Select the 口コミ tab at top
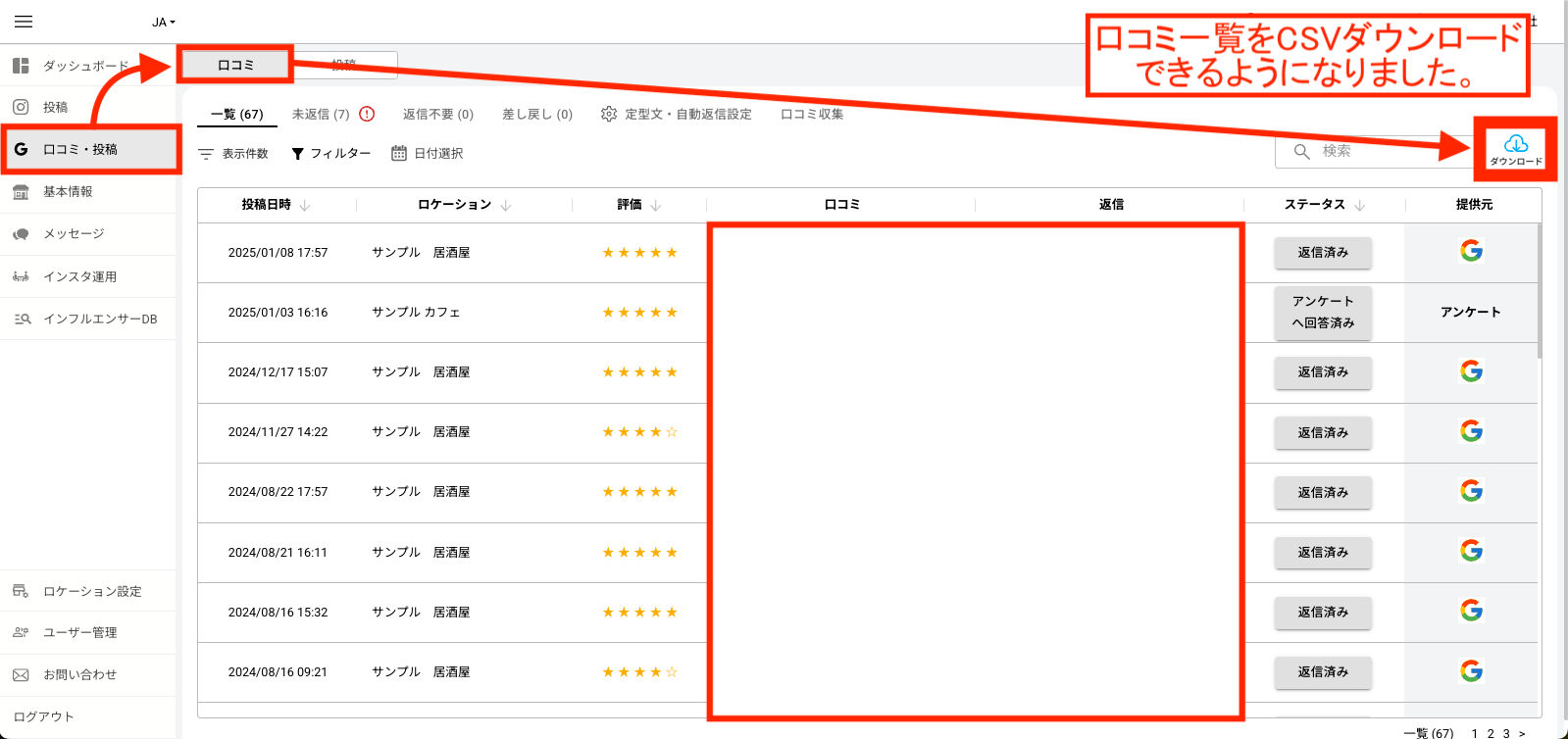The width and height of the screenshot is (1568, 739). tap(235, 65)
